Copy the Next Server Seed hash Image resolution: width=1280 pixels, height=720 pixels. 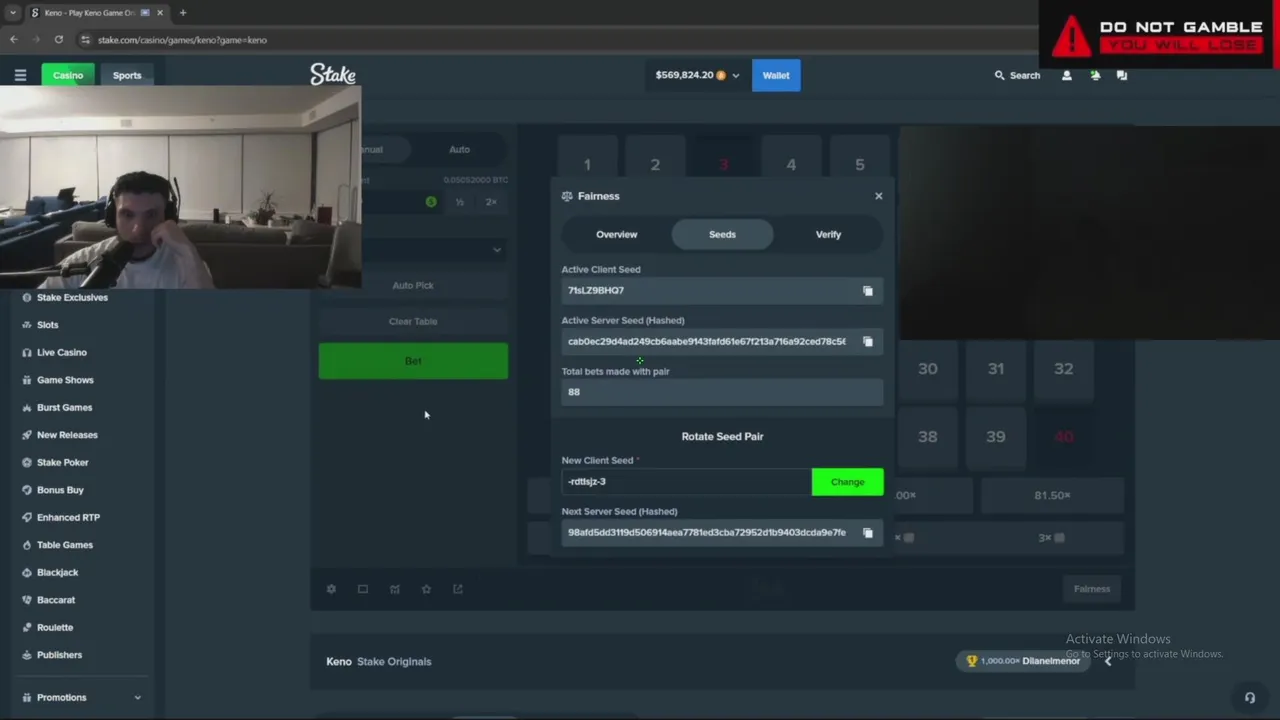pos(868,533)
